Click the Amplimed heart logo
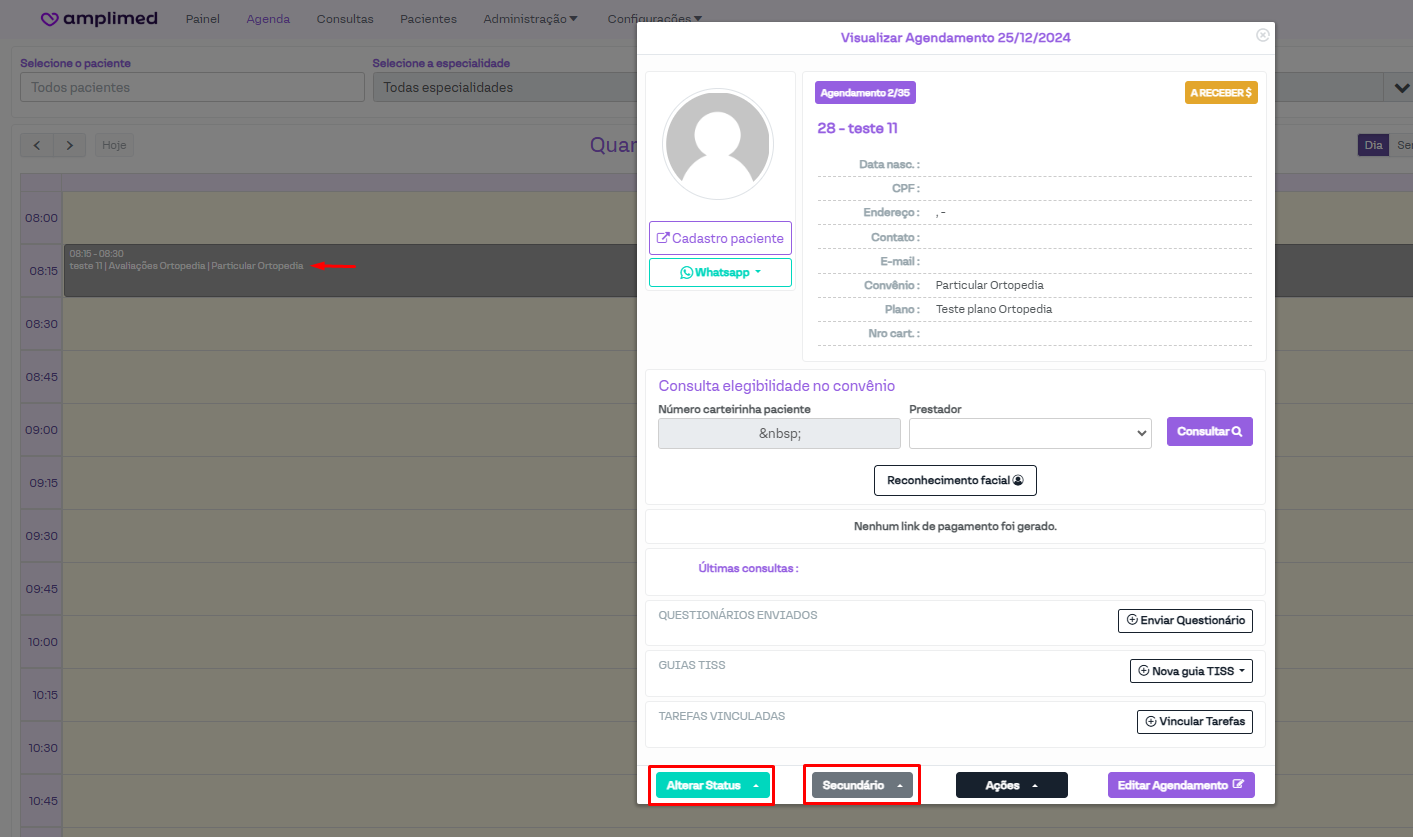The width and height of the screenshot is (1413, 837). coord(49,19)
